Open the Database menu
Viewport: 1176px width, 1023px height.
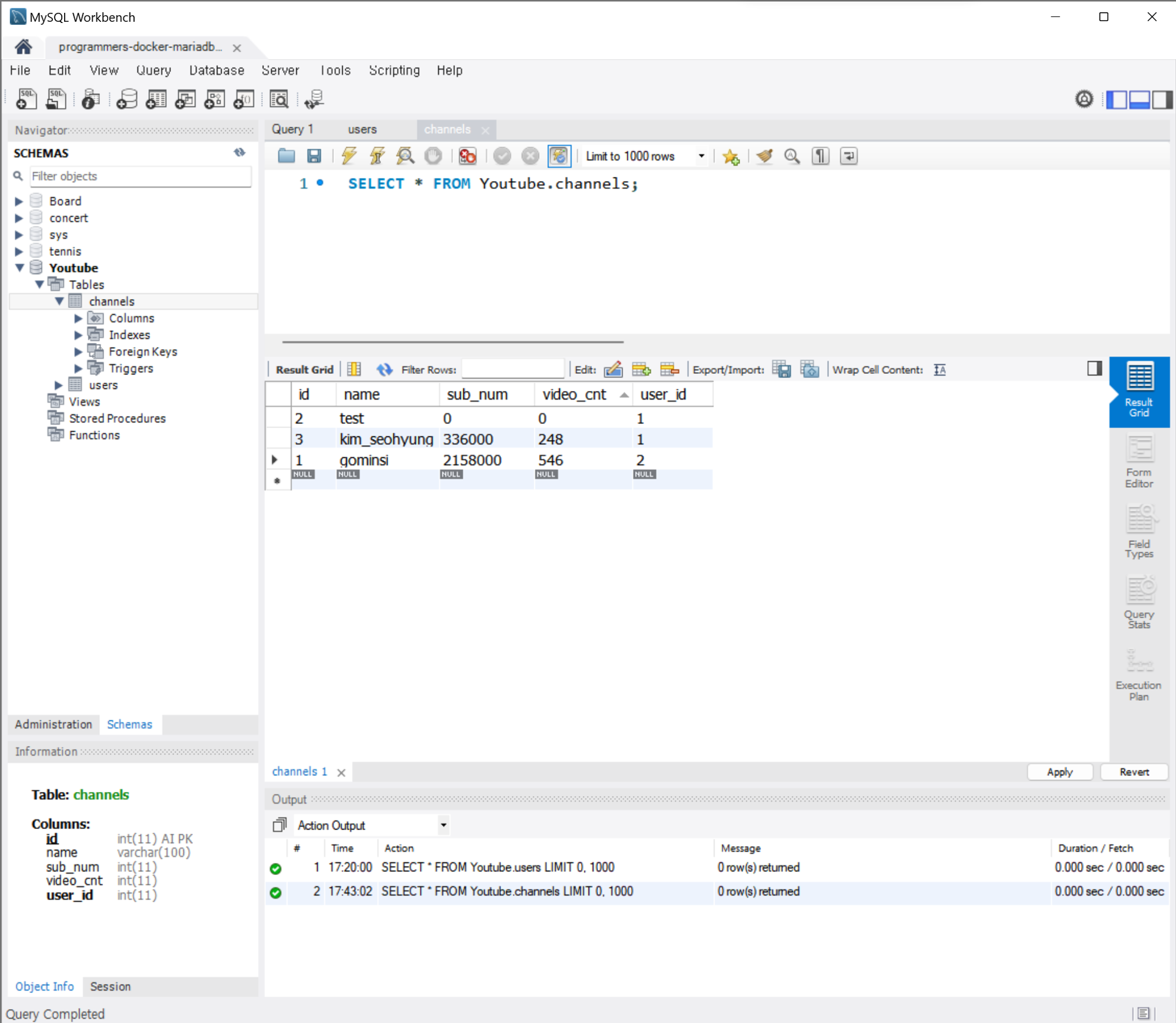click(216, 71)
